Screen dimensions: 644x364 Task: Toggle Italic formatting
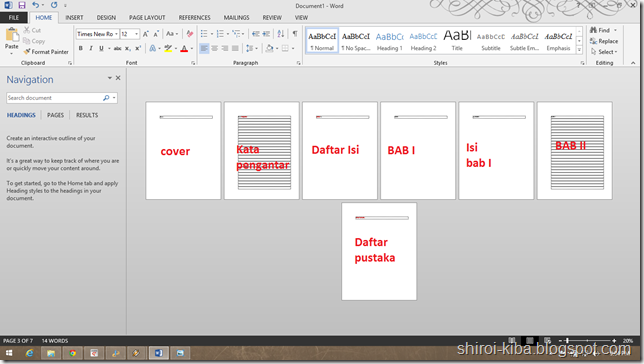pyautogui.click(x=91, y=48)
